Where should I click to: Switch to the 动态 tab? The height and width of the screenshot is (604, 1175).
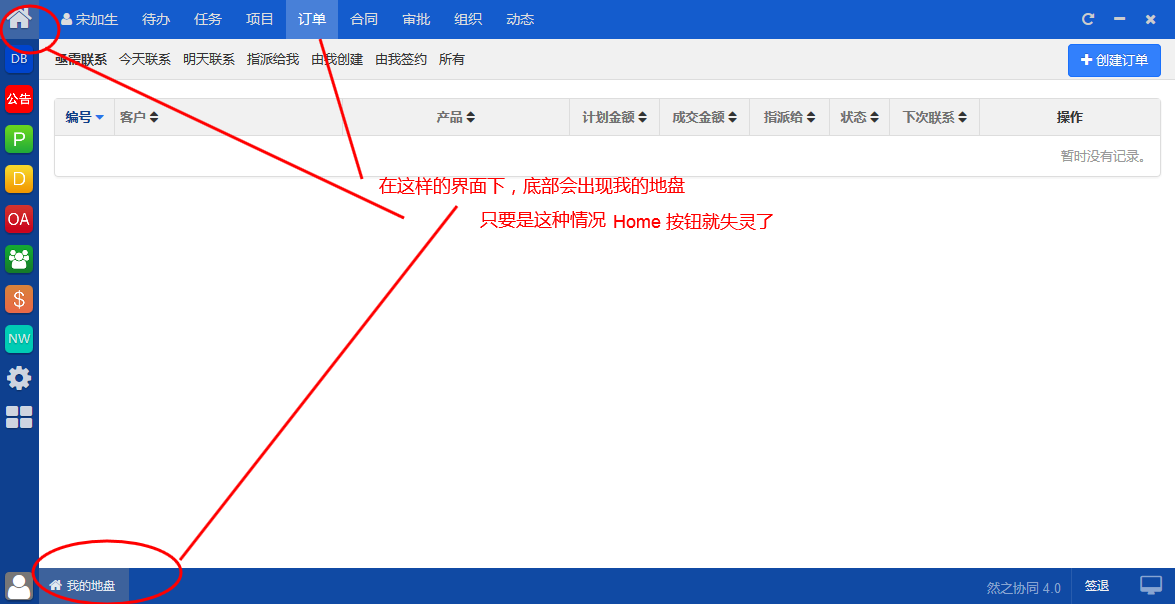(x=520, y=19)
